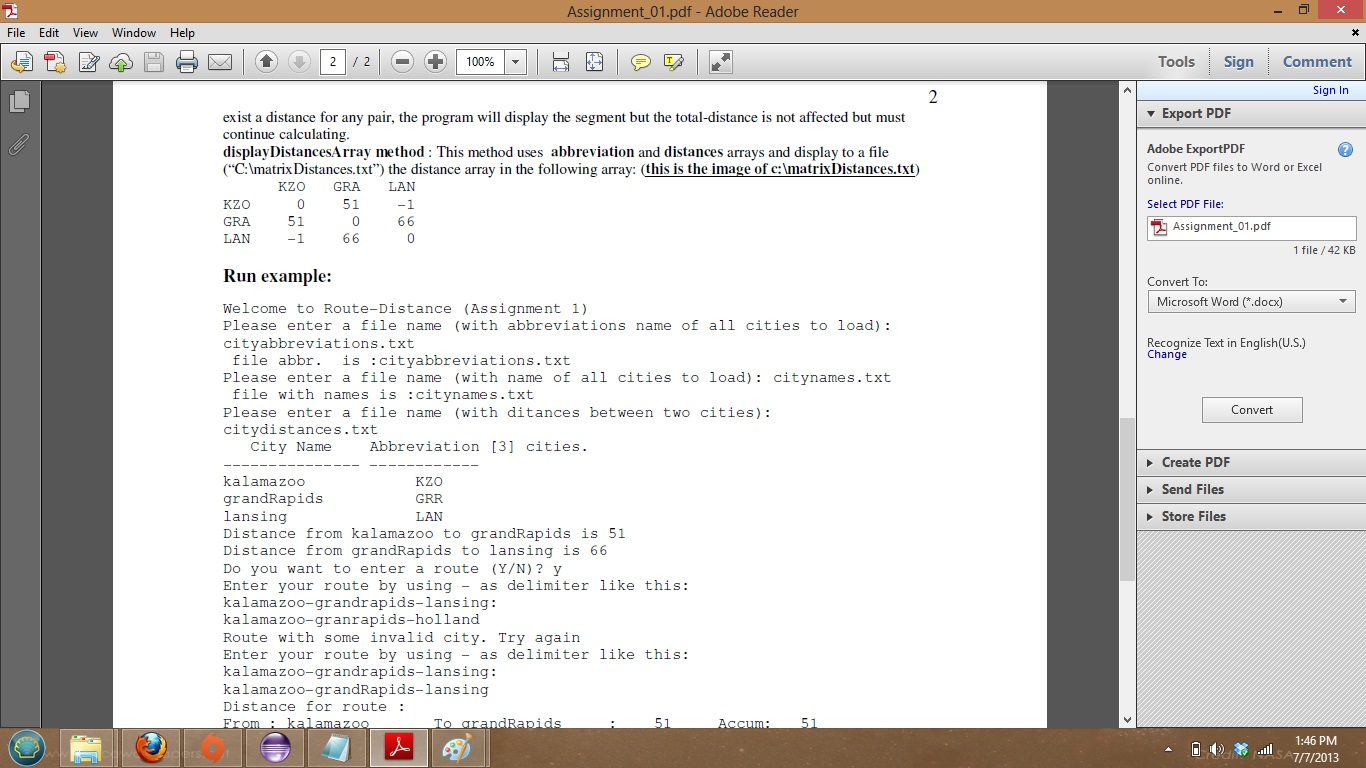The width and height of the screenshot is (1366, 768).
Task: Collapse the Export PDF section
Action: [x=1251, y=113]
